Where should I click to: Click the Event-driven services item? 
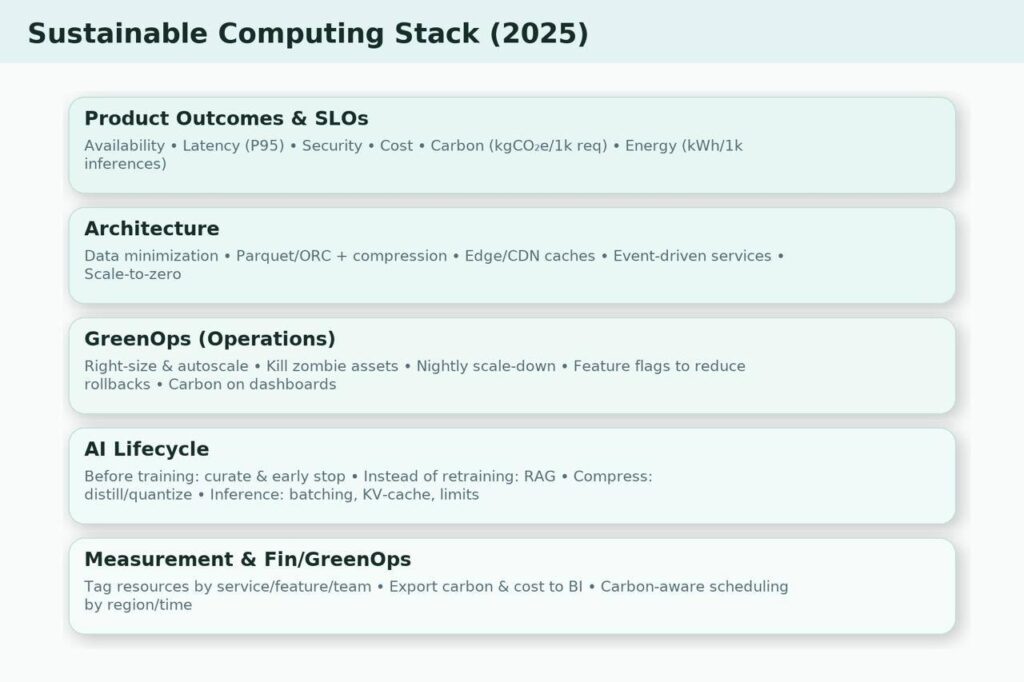point(692,256)
